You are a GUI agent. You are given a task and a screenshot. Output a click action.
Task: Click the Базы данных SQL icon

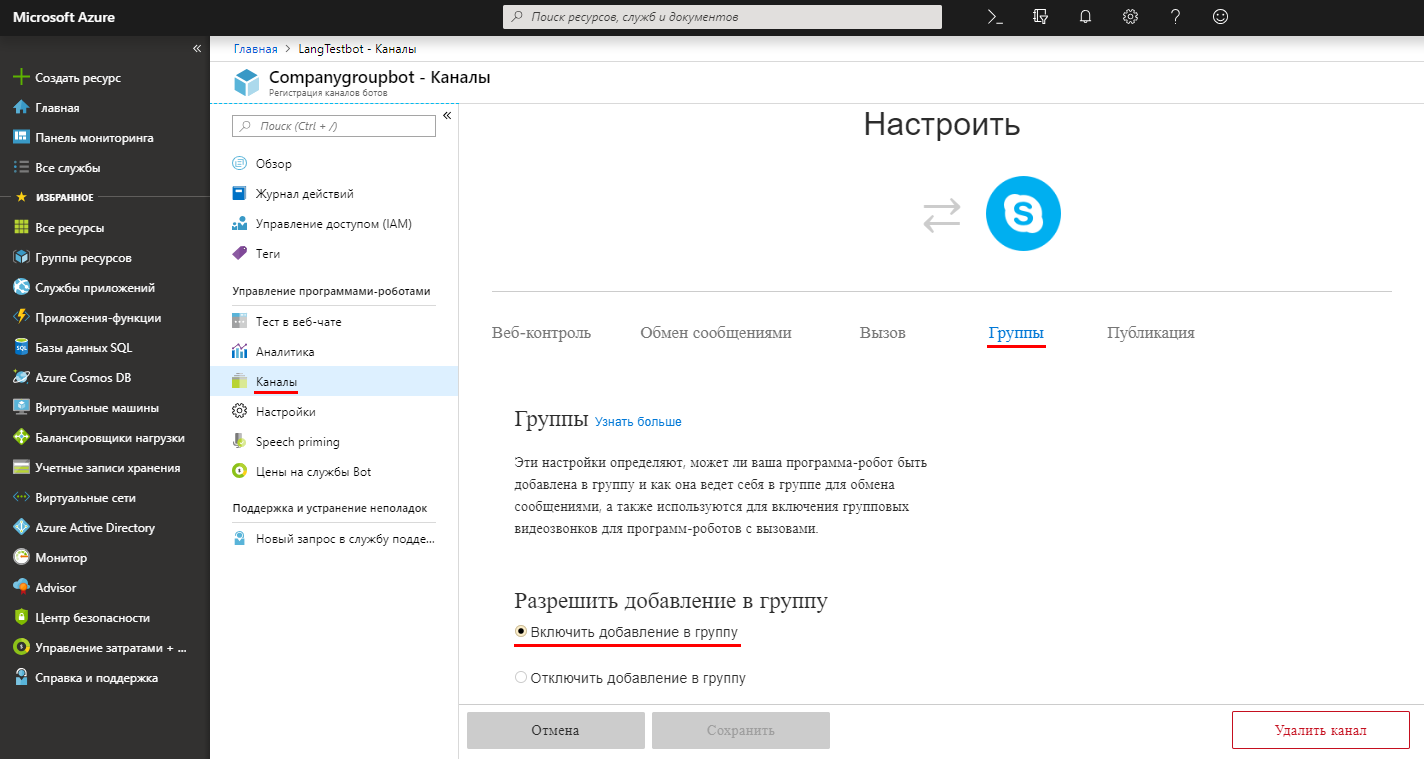coord(20,348)
